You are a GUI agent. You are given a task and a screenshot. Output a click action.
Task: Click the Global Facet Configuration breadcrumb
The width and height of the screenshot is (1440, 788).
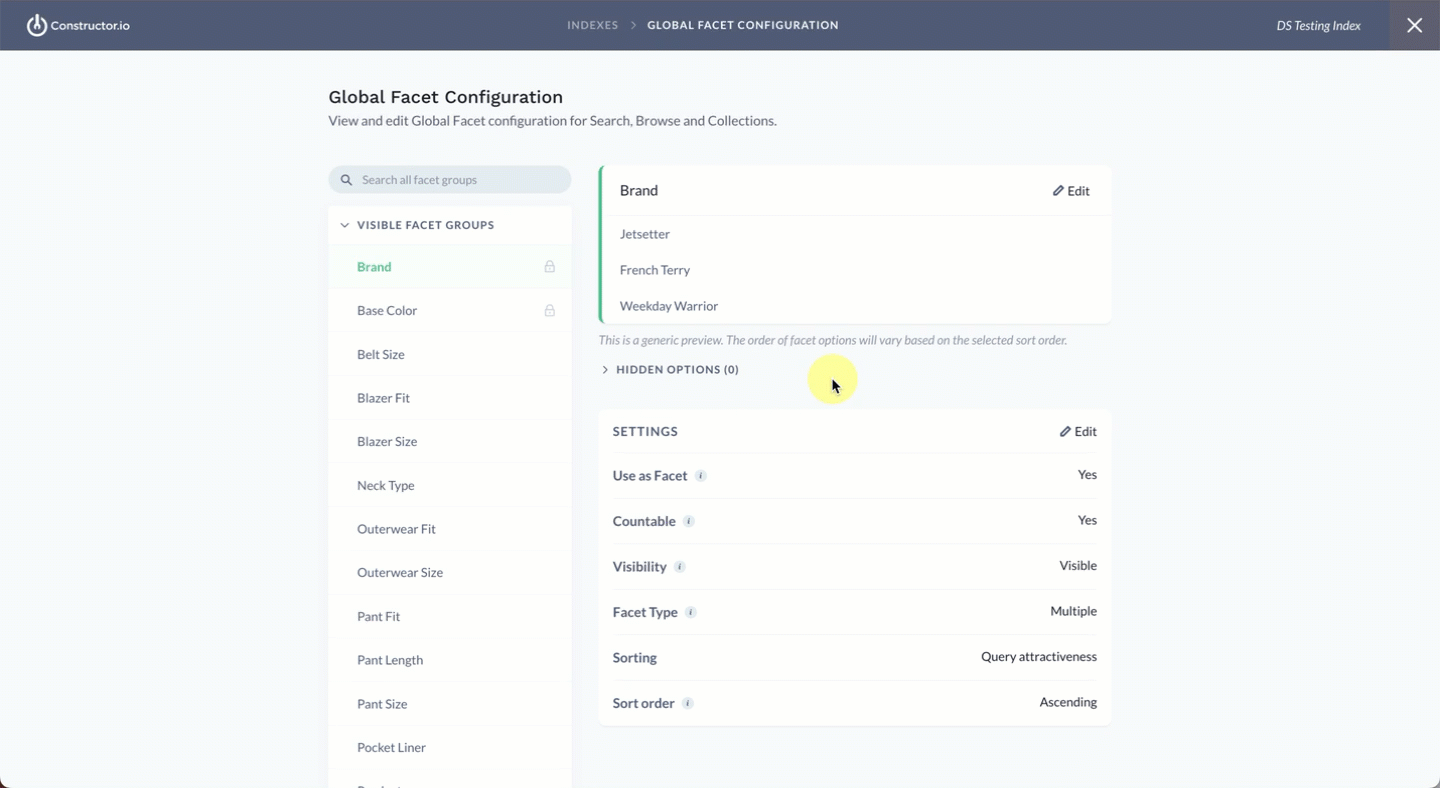pyautogui.click(x=743, y=25)
